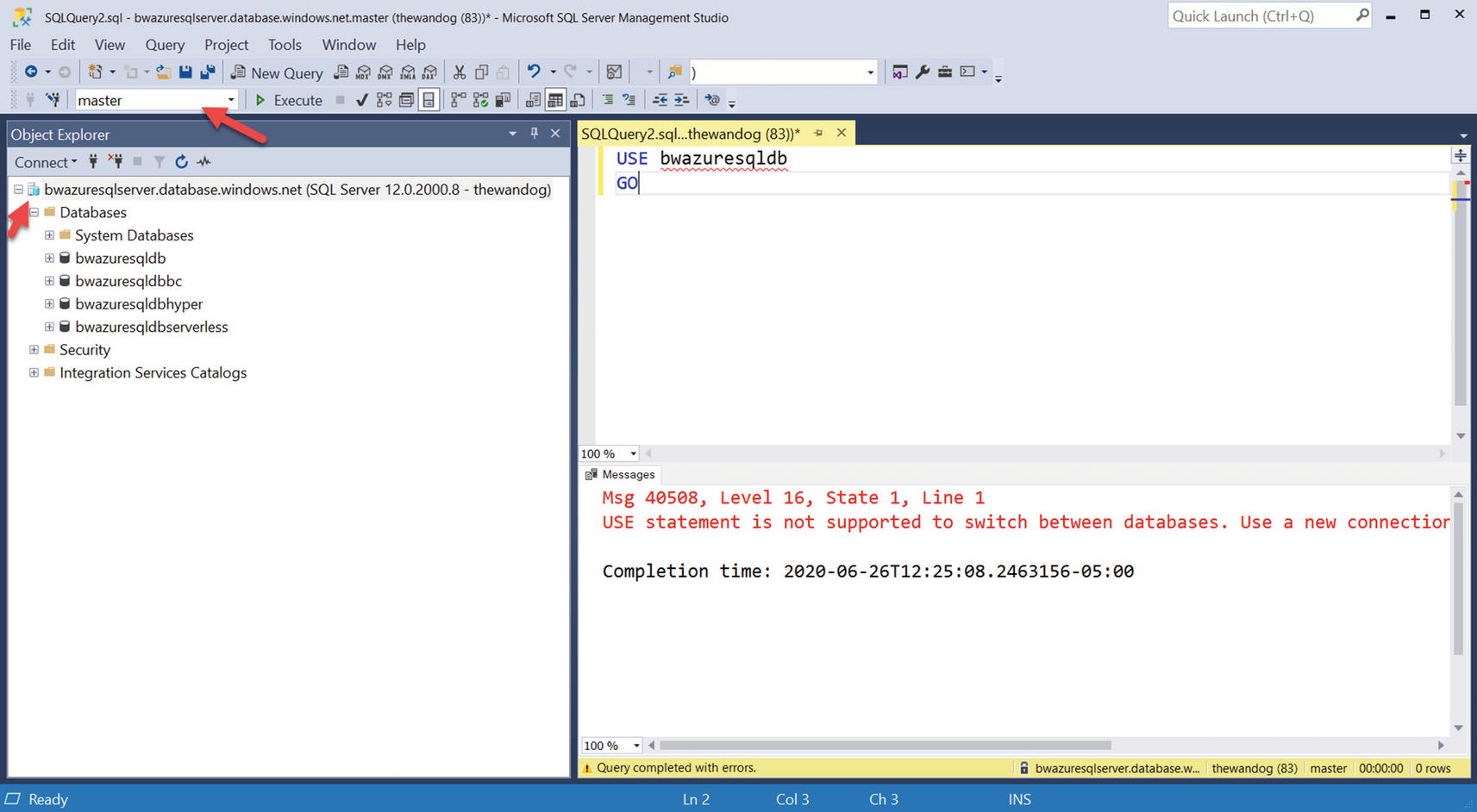1477x812 pixels.
Task: Click the Uncomment Selected Lines icon
Action: click(x=629, y=100)
